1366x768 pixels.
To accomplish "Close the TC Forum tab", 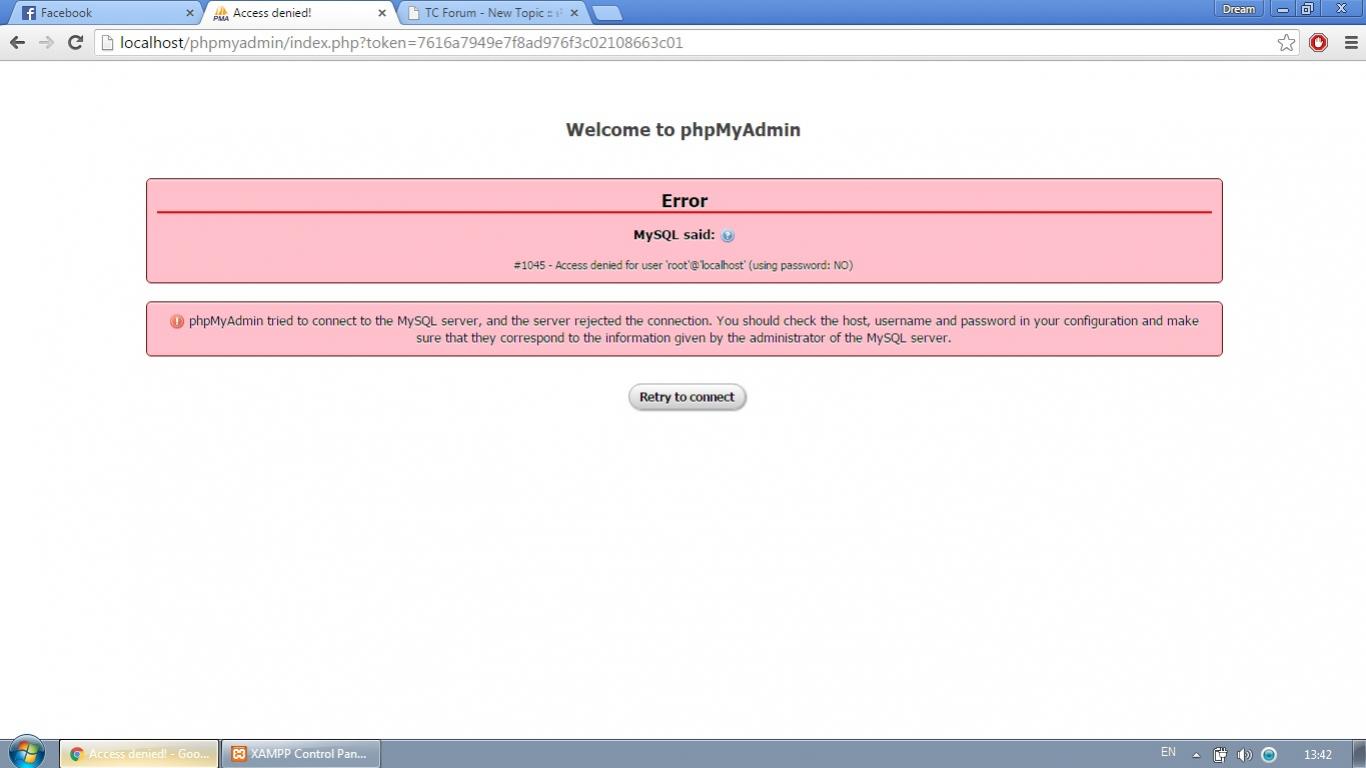I will pos(574,13).
